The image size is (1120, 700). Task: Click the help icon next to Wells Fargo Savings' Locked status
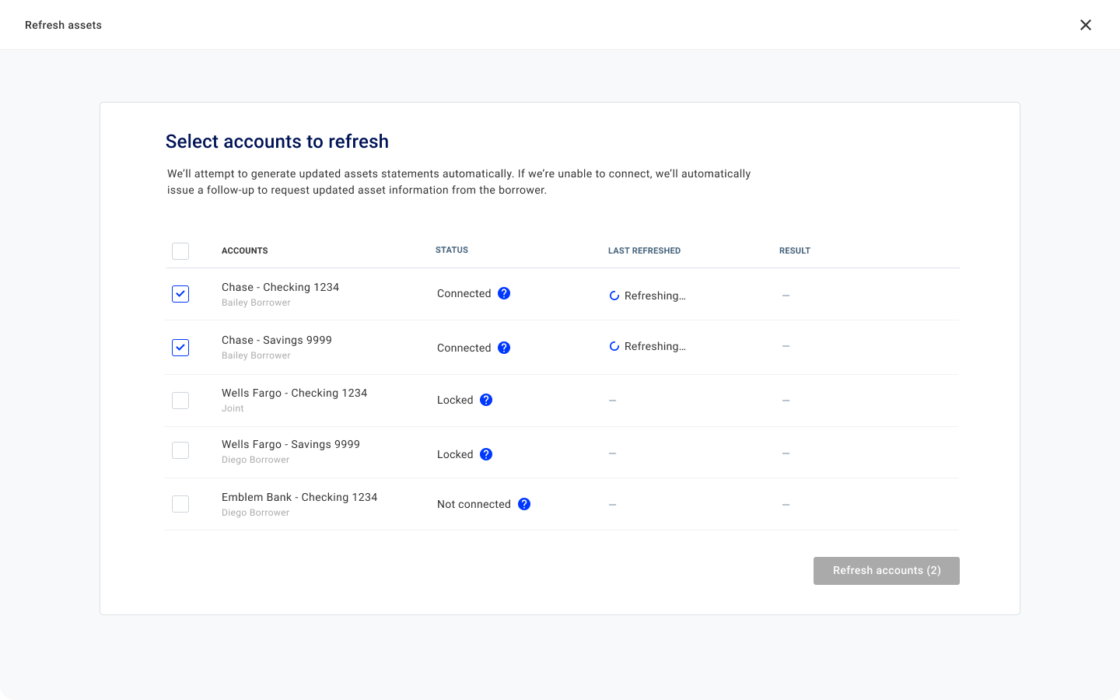(486, 453)
